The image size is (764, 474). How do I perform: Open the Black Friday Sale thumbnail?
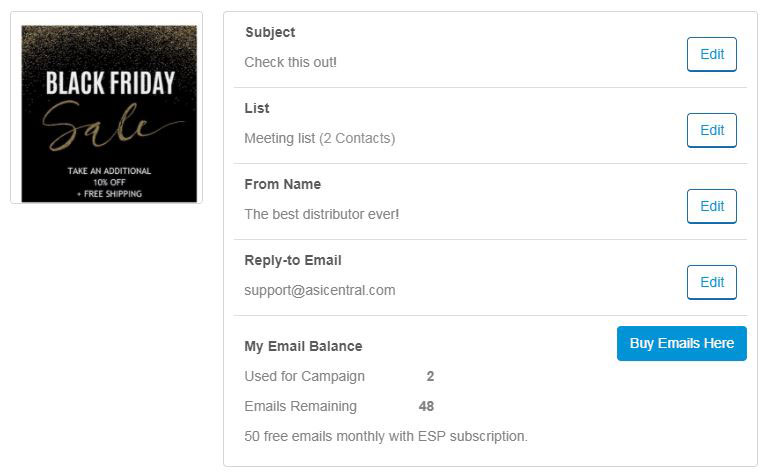pos(109,114)
